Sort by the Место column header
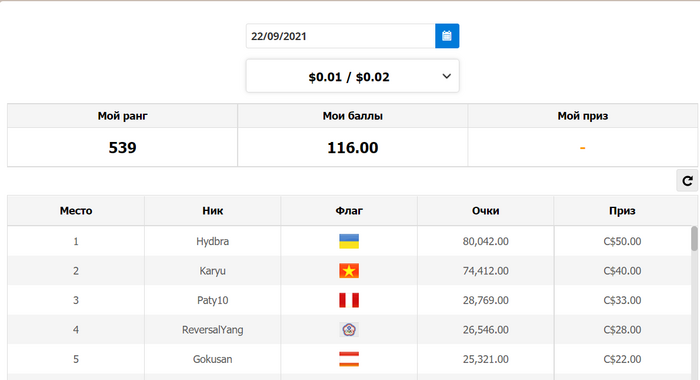The height and width of the screenshot is (380, 700). point(76,210)
